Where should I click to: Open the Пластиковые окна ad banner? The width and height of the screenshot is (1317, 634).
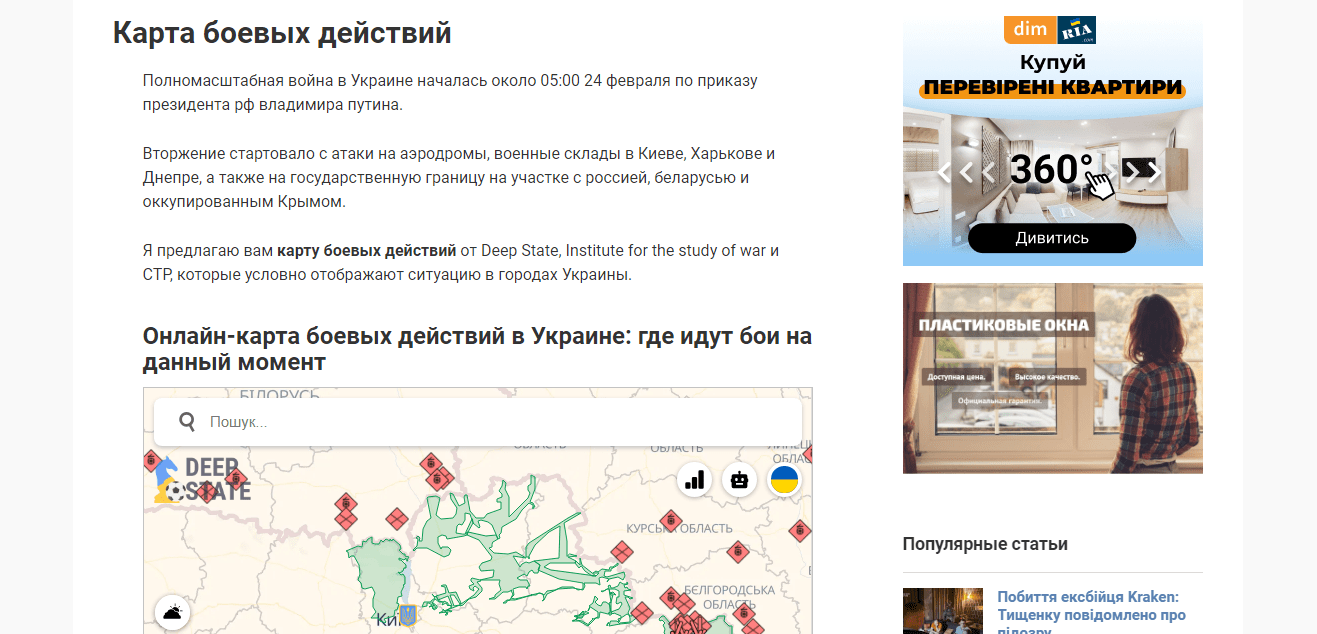click(x=1053, y=378)
